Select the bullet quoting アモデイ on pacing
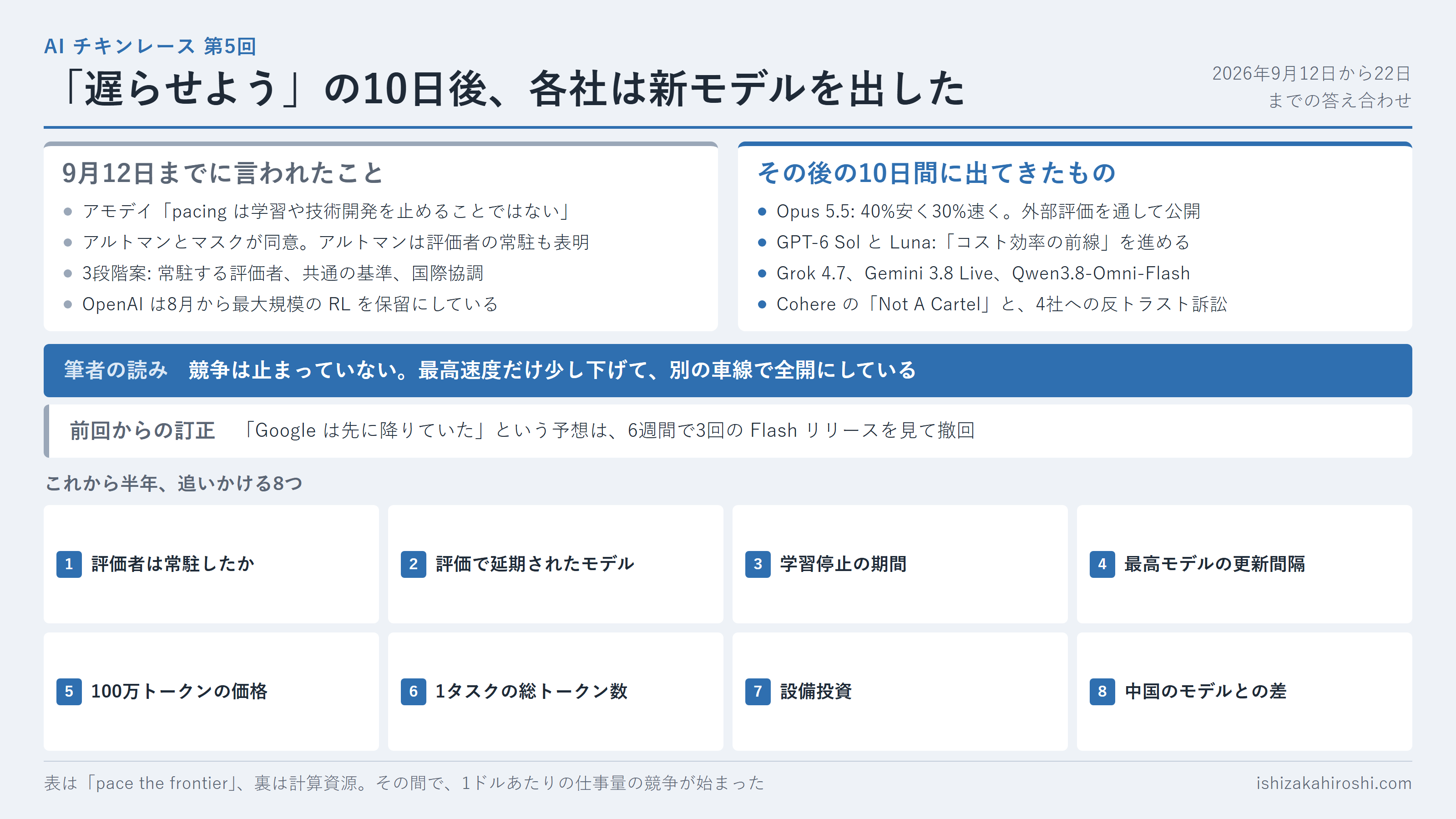The width and height of the screenshot is (1456, 819). point(326,212)
